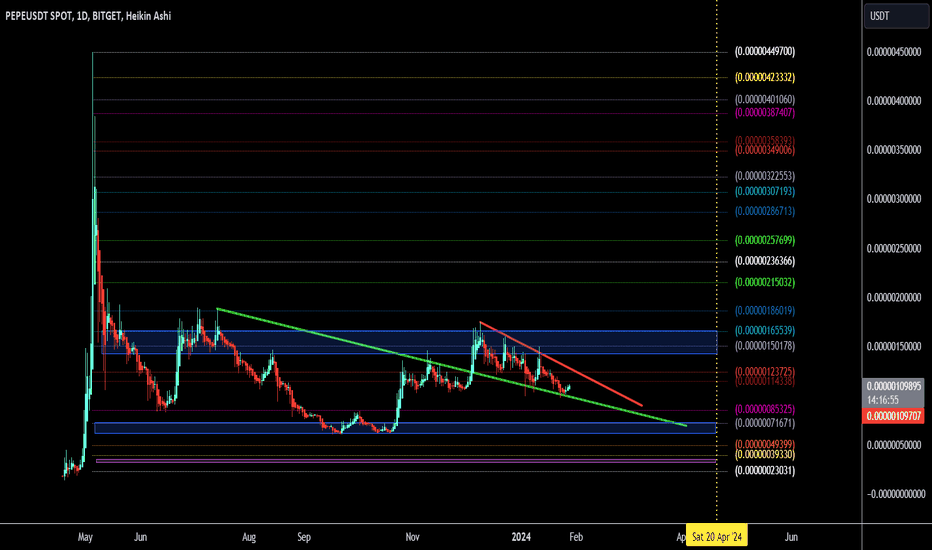Click the magenta fib label 0.00000085325
Viewport: 932px width, 550px height.
(x=764, y=409)
